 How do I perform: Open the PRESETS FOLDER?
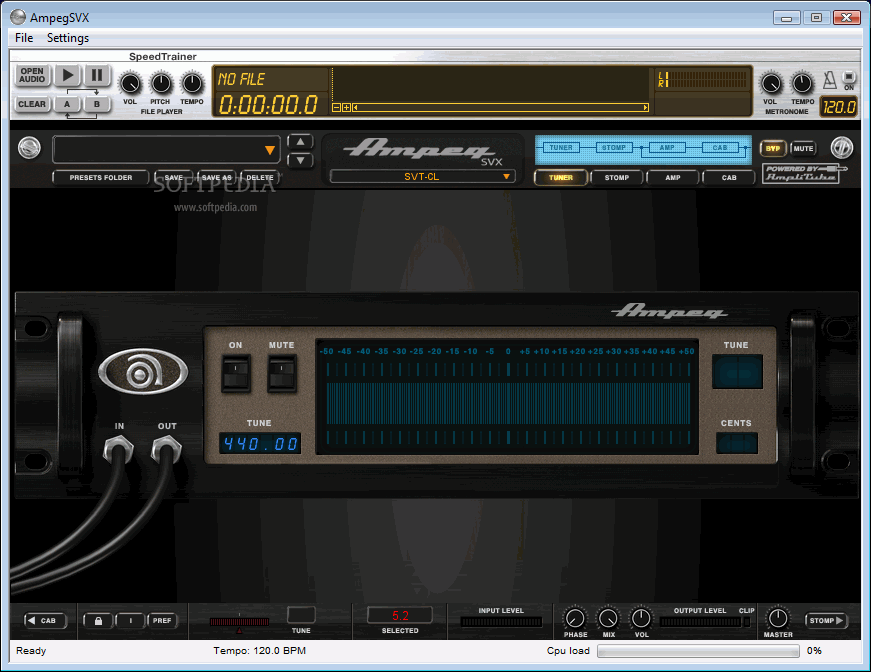click(x=101, y=178)
